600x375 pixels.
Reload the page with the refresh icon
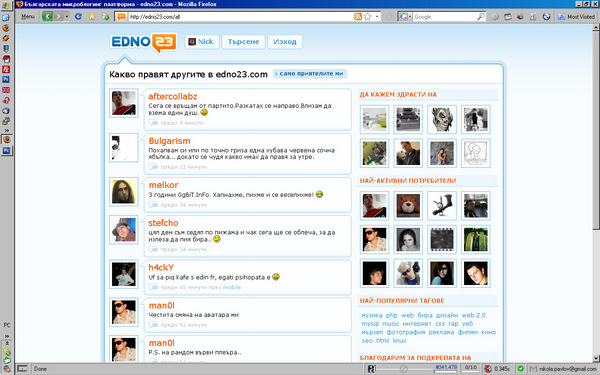tap(78, 16)
